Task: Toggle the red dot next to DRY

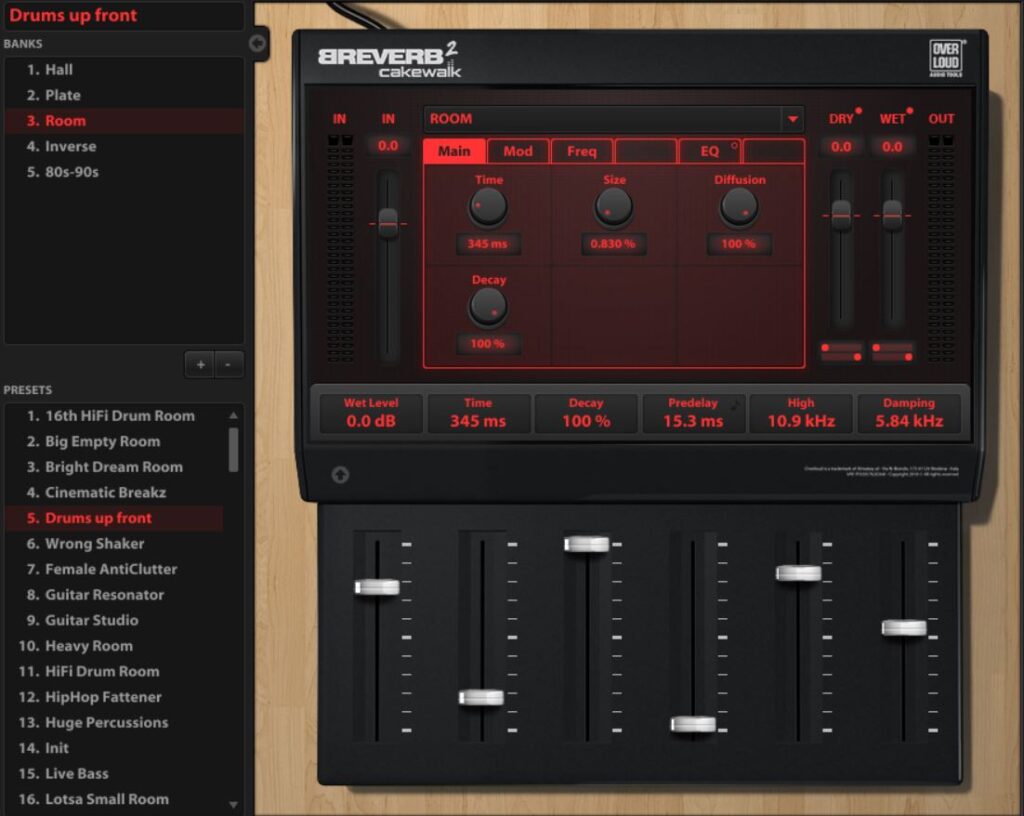Action: click(x=859, y=110)
